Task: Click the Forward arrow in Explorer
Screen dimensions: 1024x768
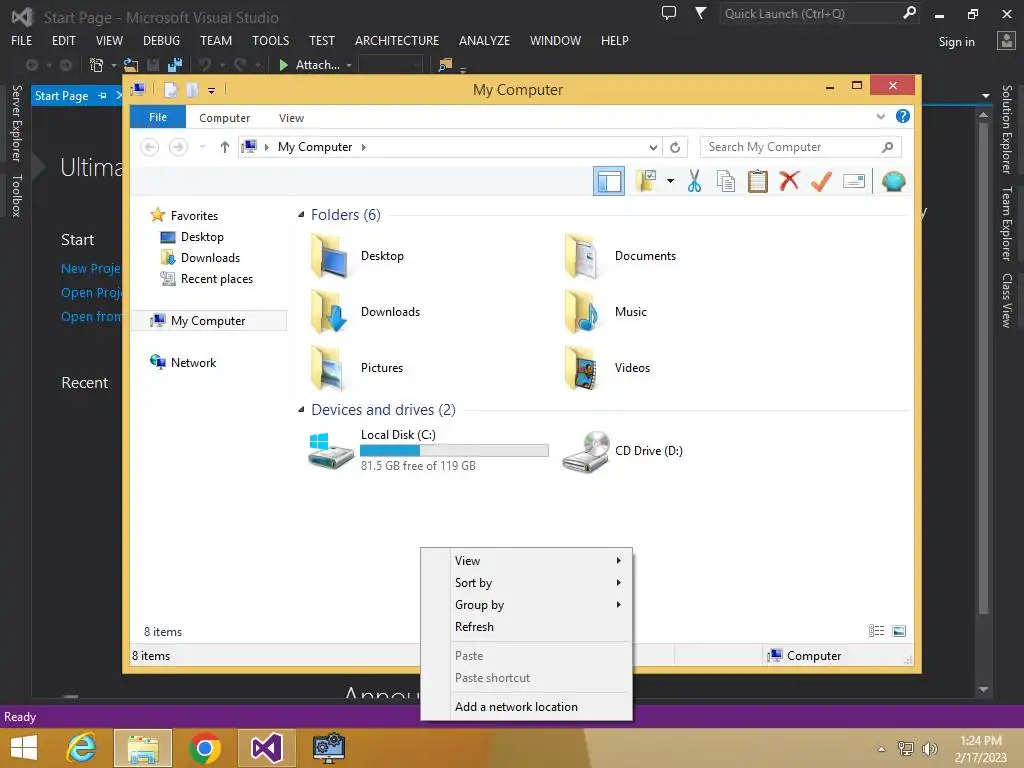Action: (178, 147)
